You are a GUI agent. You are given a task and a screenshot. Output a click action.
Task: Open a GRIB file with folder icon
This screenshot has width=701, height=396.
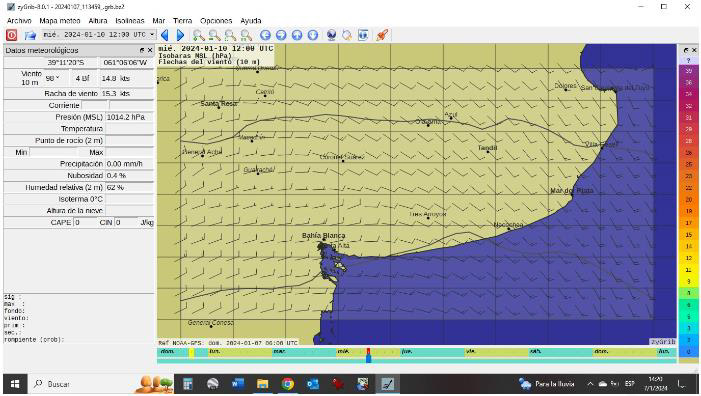click(x=30, y=35)
